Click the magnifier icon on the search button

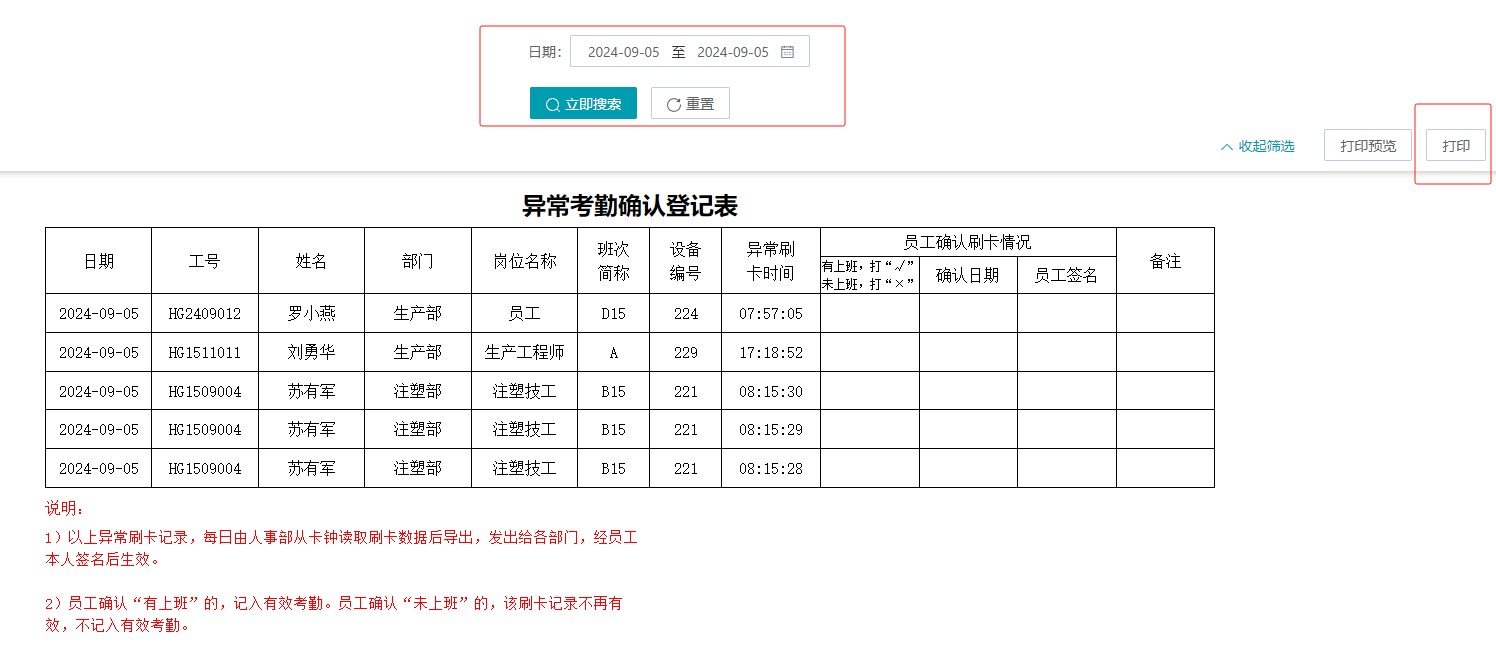pyautogui.click(x=553, y=103)
